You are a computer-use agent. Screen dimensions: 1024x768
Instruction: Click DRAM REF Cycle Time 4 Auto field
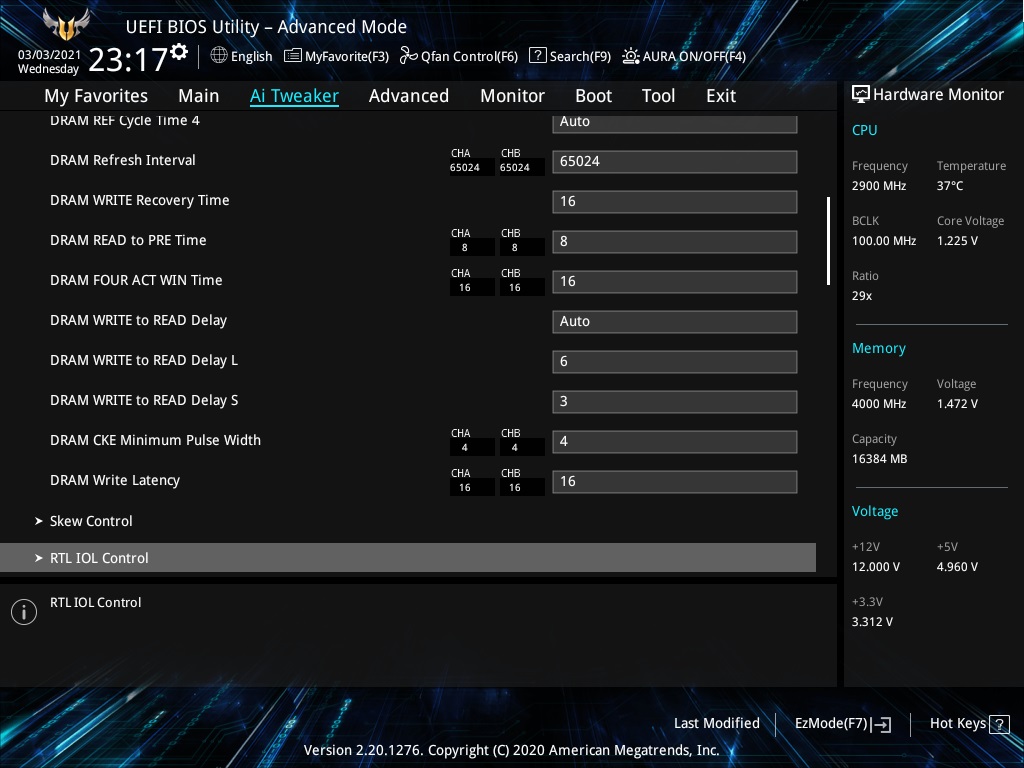pos(675,123)
